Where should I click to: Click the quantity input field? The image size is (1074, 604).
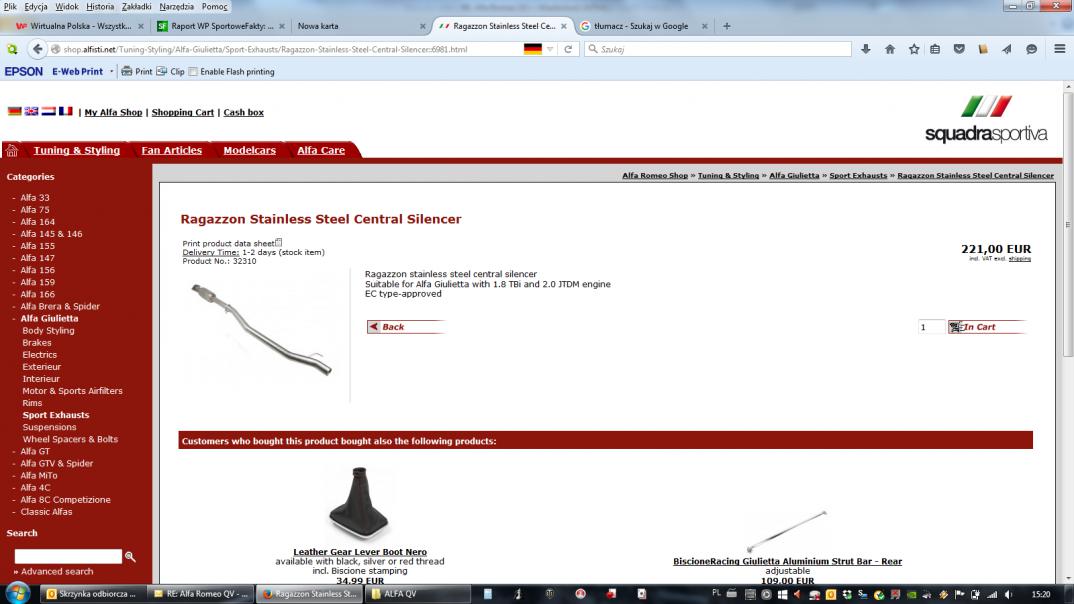click(931, 327)
